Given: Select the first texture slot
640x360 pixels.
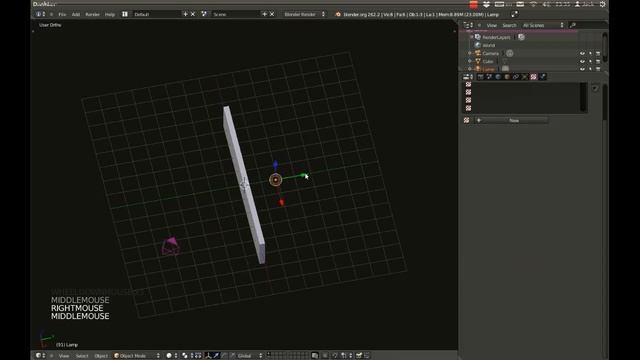Looking at the screenshot, I should 523,84.
